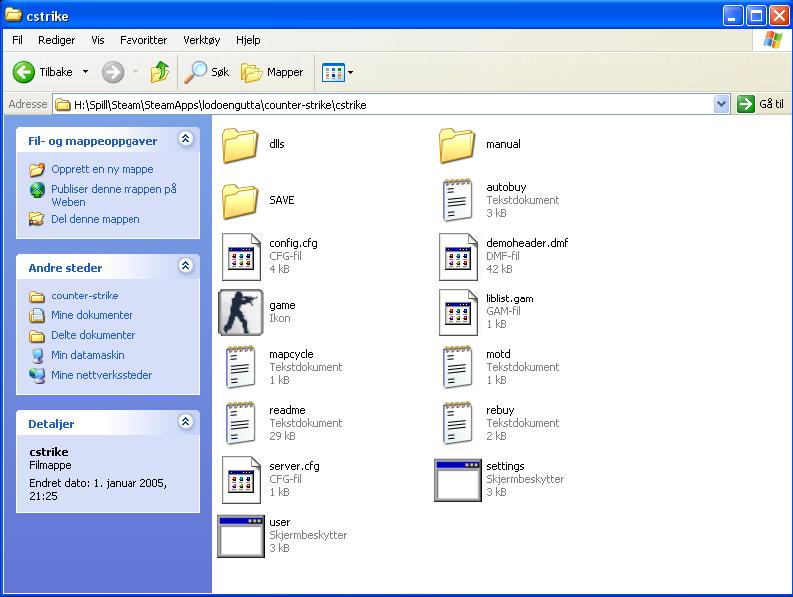Select the user screensaver file
The width and height of the screenshot is (793, 597).
pyautogui.click(x=240, y=535)
